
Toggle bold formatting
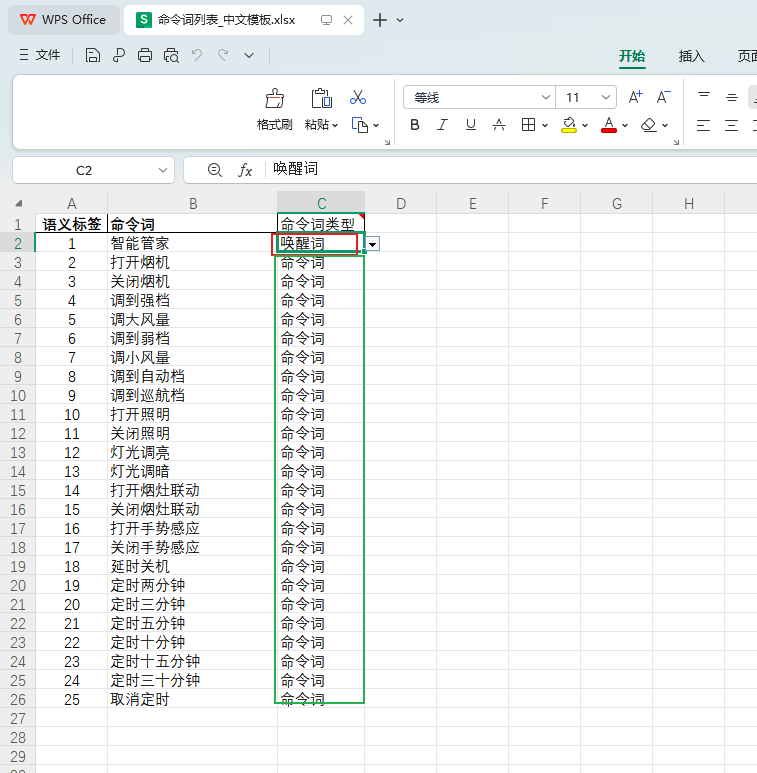point(415,125)
